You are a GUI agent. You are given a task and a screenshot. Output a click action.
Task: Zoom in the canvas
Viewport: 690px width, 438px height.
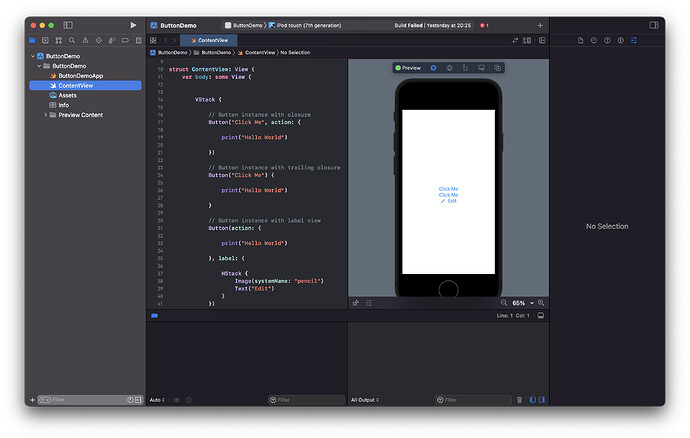[x=541, y=303]
